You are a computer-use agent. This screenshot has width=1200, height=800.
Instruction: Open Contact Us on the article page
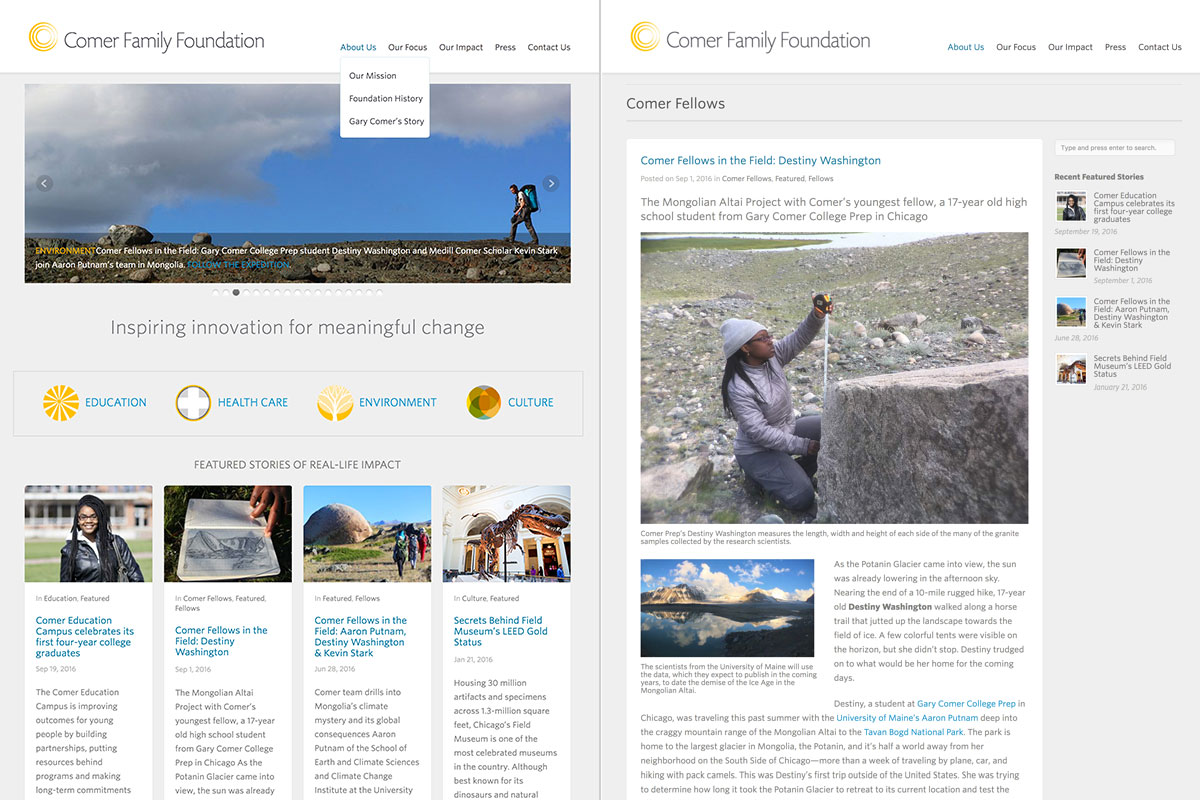pyautogui.click(x=1160, y=47)
